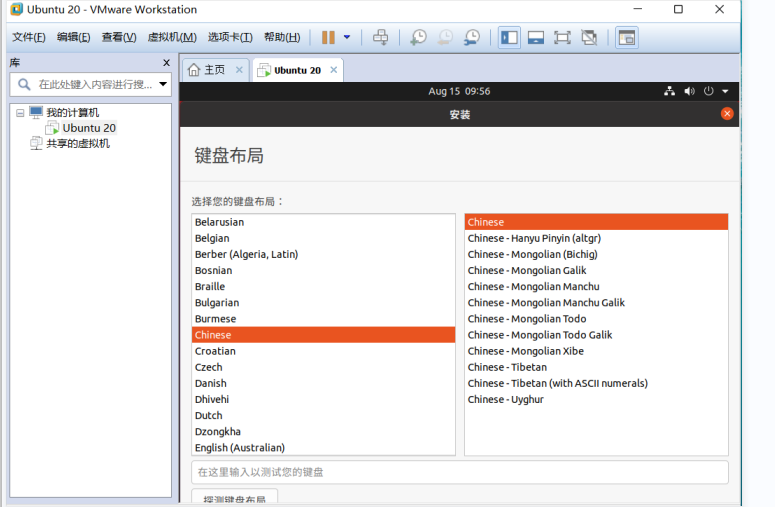This screenshot has height=507, width=775.
Task: Select Chinese in the left layout list
Action: (323, 335)
